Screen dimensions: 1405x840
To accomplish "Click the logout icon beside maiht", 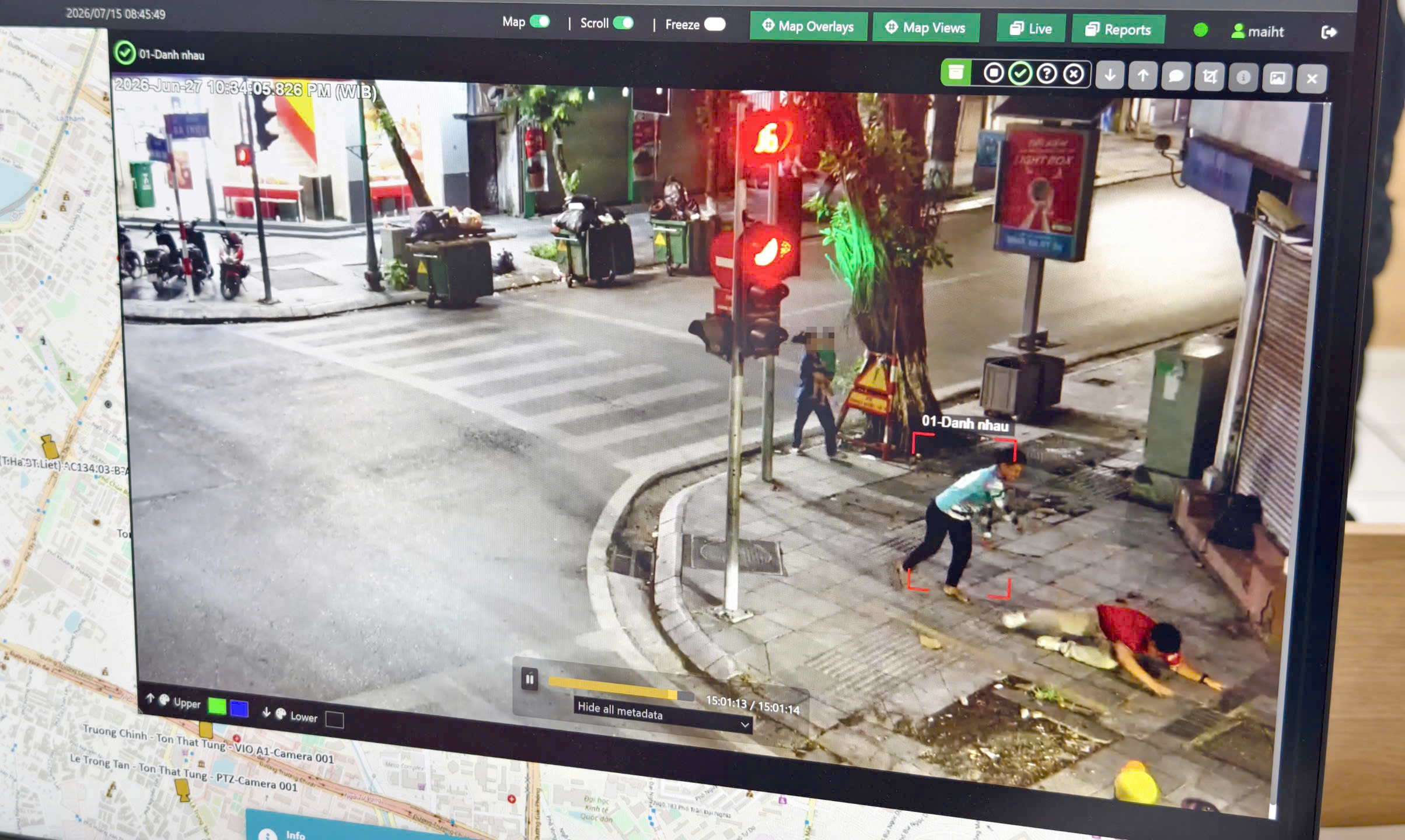I will tap(1329, 32).
